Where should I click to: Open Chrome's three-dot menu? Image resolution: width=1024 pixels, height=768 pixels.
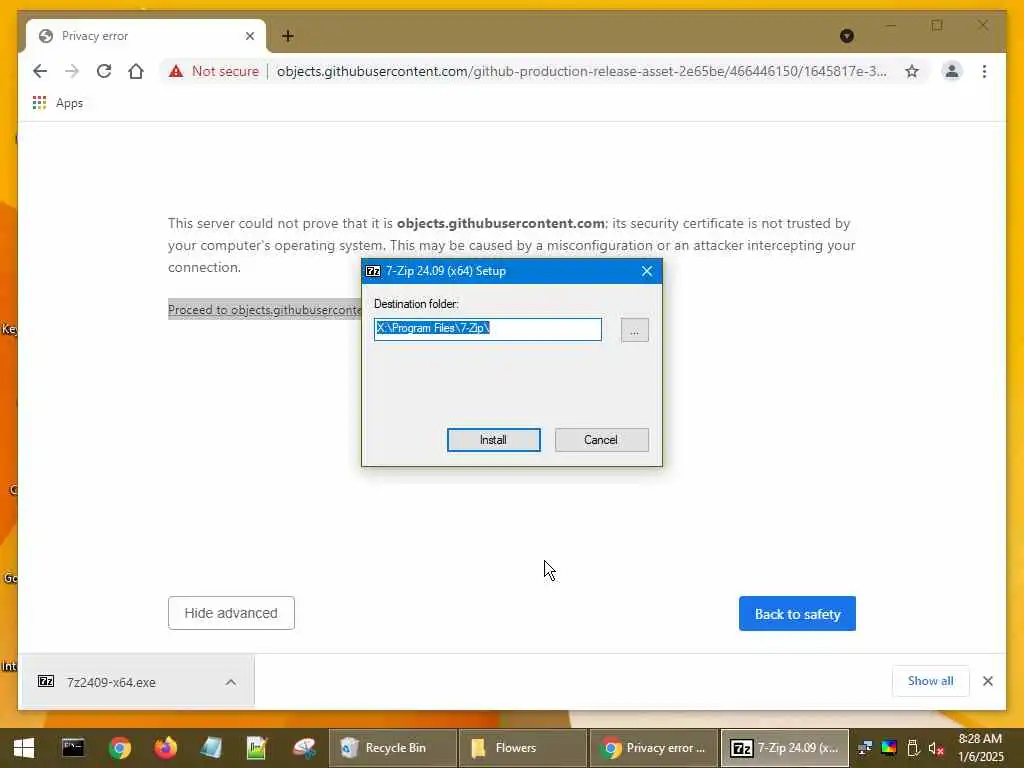point(984,71)
